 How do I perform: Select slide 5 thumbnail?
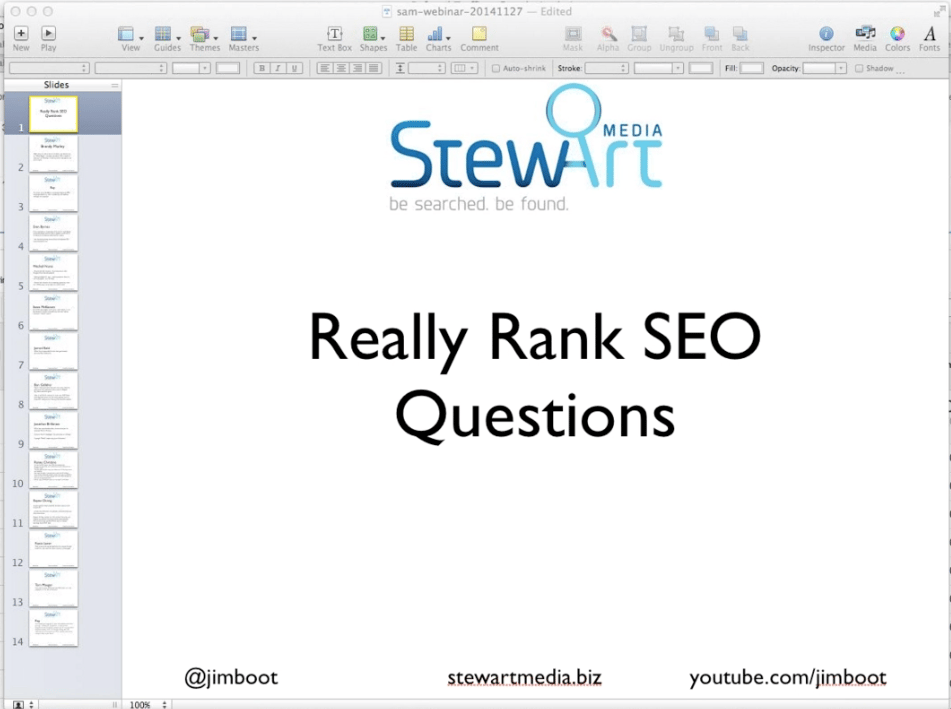point(53,272)
